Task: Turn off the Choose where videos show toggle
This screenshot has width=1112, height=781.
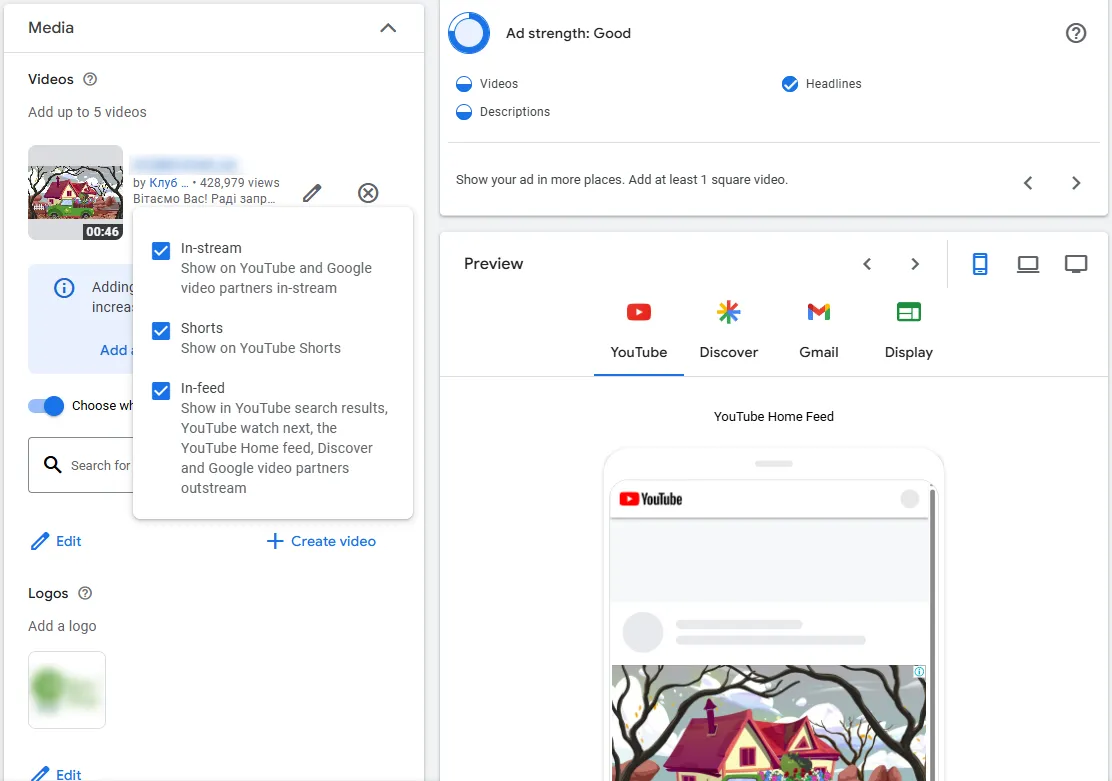Action: (x=46, y=406)
